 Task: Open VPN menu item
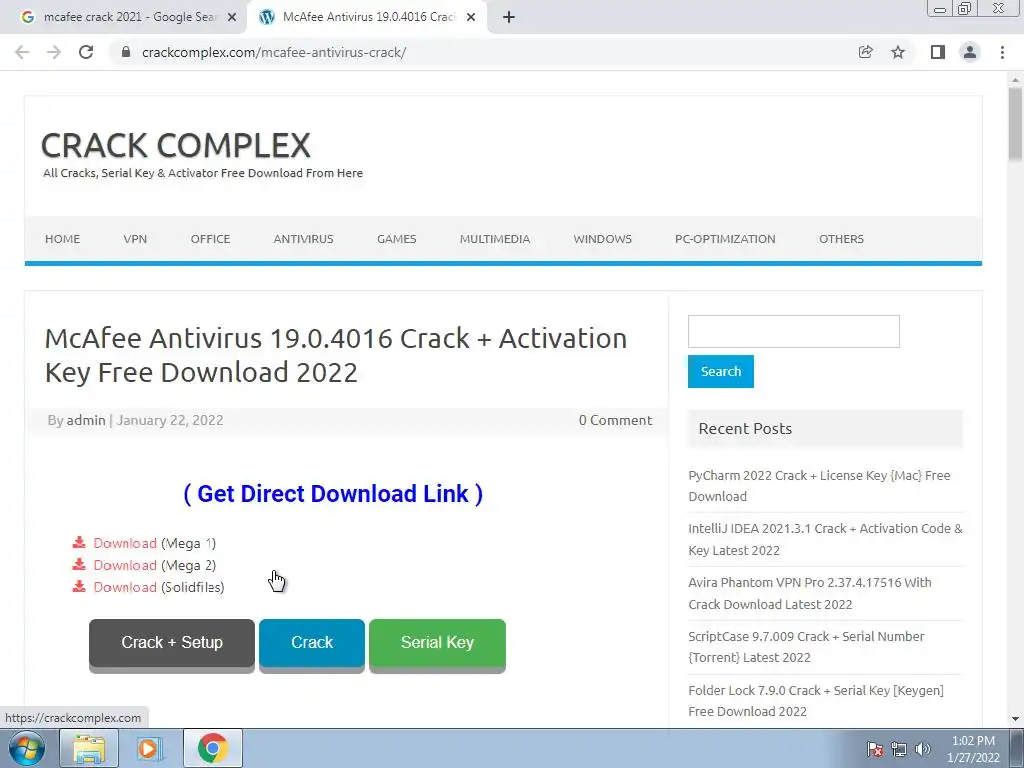(x=135, y=239)
